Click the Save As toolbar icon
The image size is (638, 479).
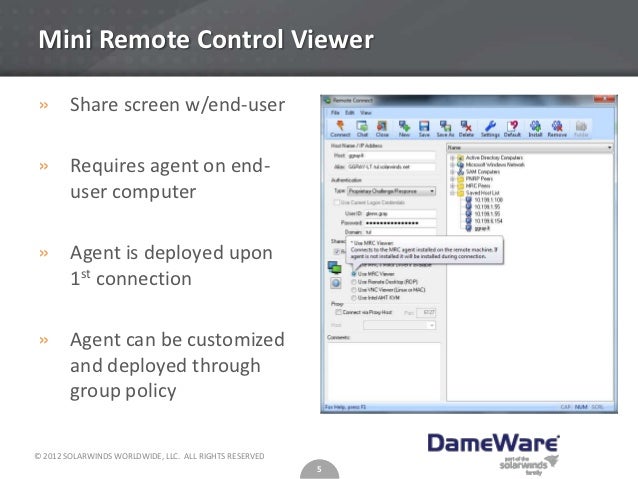[445, 129]
